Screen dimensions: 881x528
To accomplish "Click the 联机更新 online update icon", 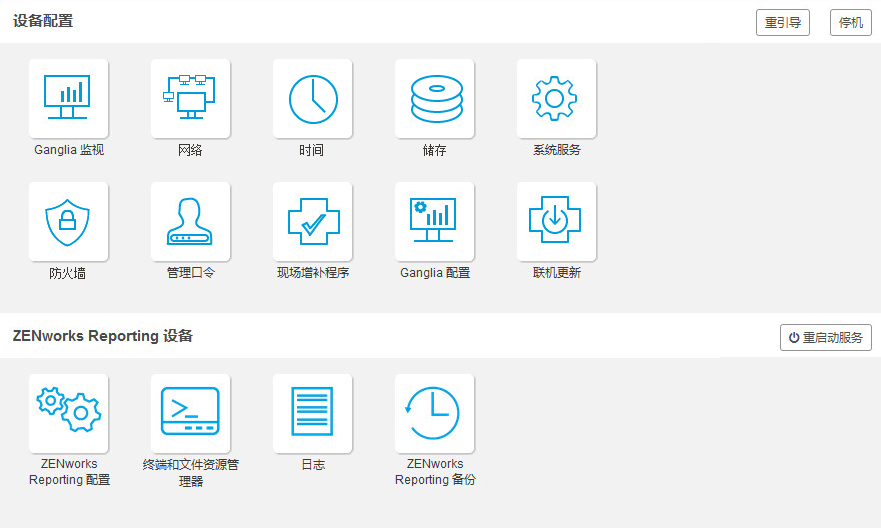I will 556,221.
